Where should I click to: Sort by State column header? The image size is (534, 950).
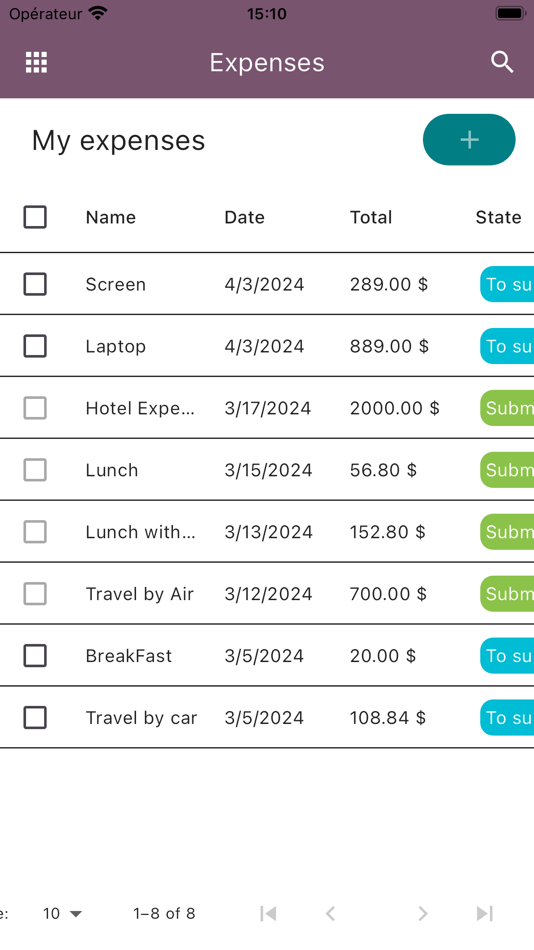click(498, 217)
